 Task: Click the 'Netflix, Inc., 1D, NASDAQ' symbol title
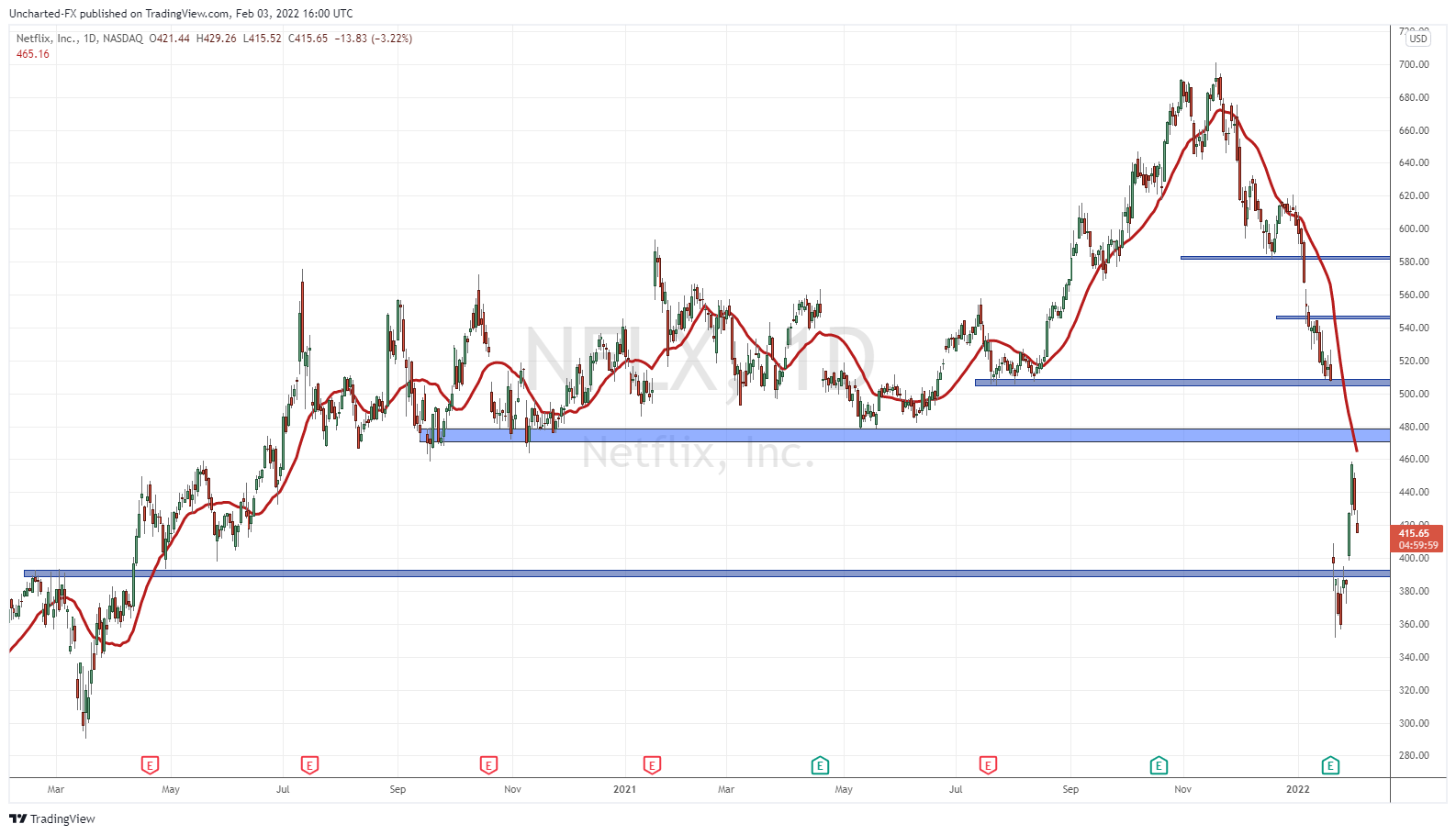(x=79, y=39)
